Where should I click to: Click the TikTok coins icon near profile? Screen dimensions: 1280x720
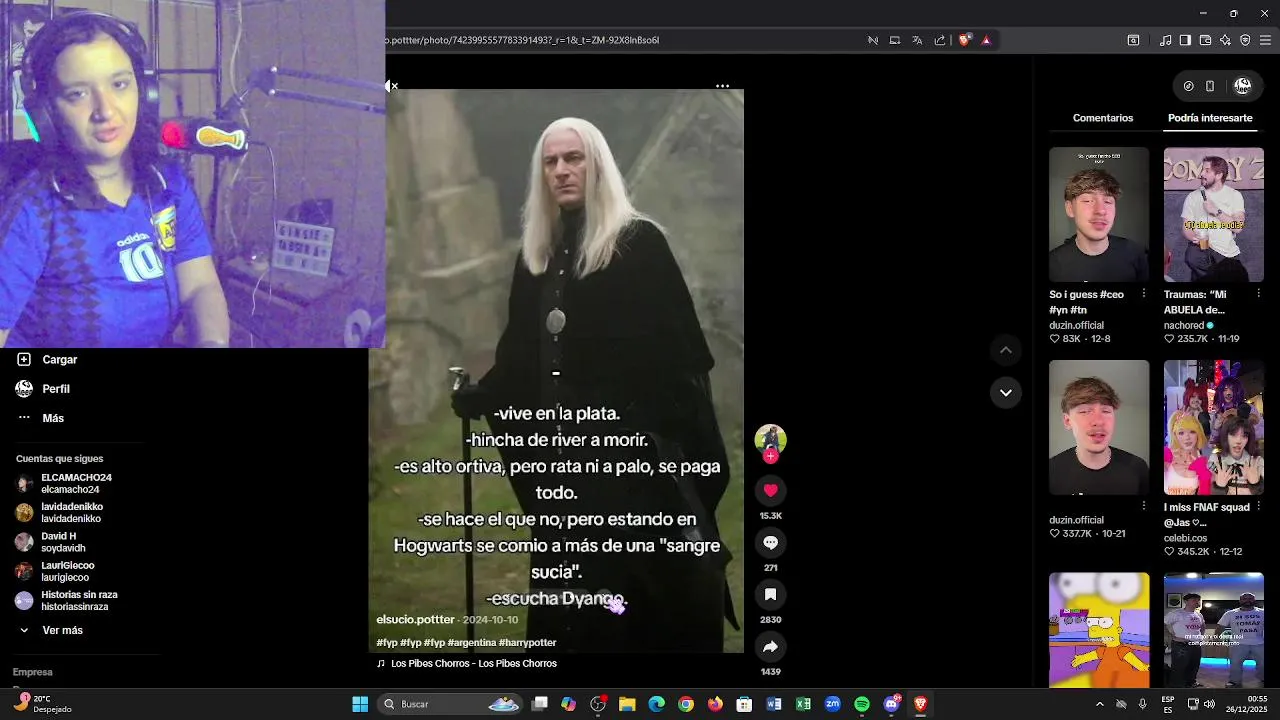(1188, 86)
